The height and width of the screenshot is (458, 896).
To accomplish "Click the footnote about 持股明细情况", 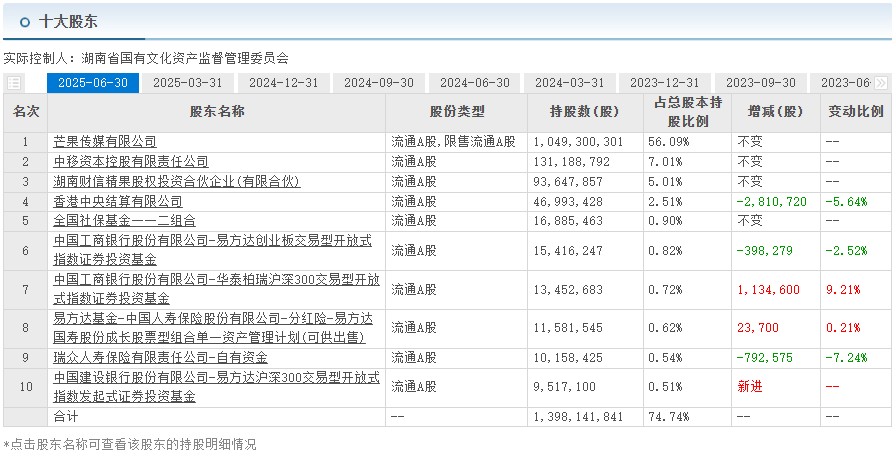I will (x=130, y=445).
